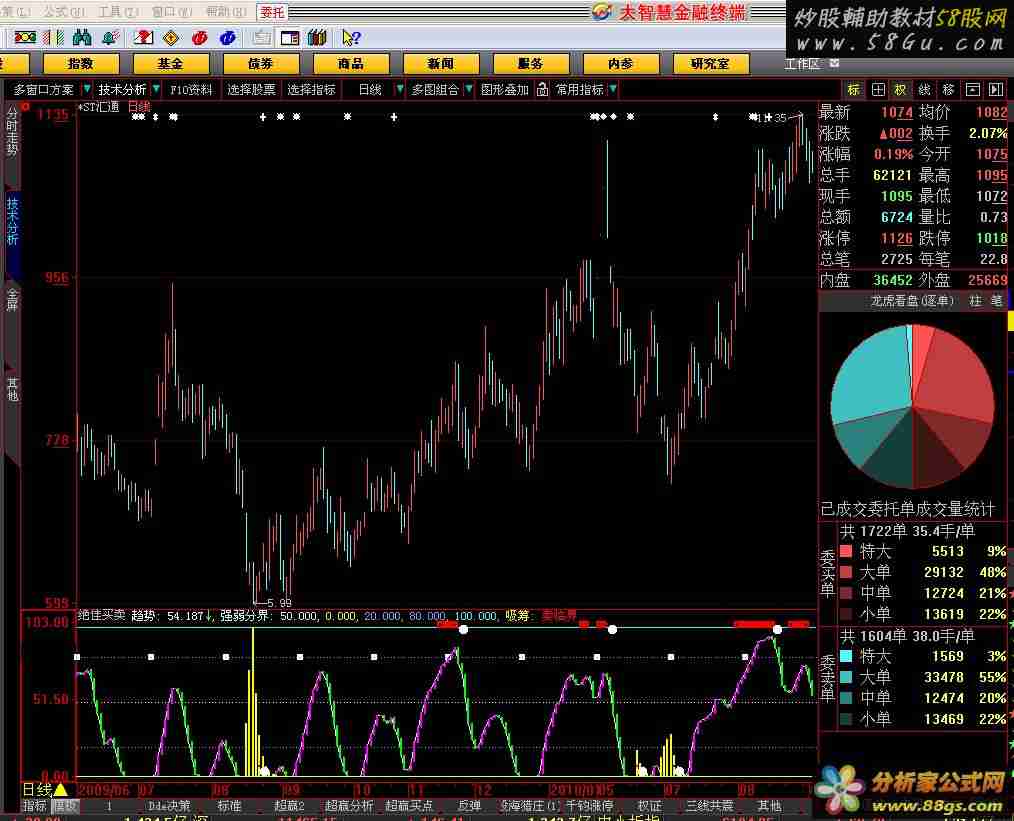Switch to the 超赢分析 indicator tab
This screenshot has height=821, width=1014.
pyautogui.click(x=349, y=805)
